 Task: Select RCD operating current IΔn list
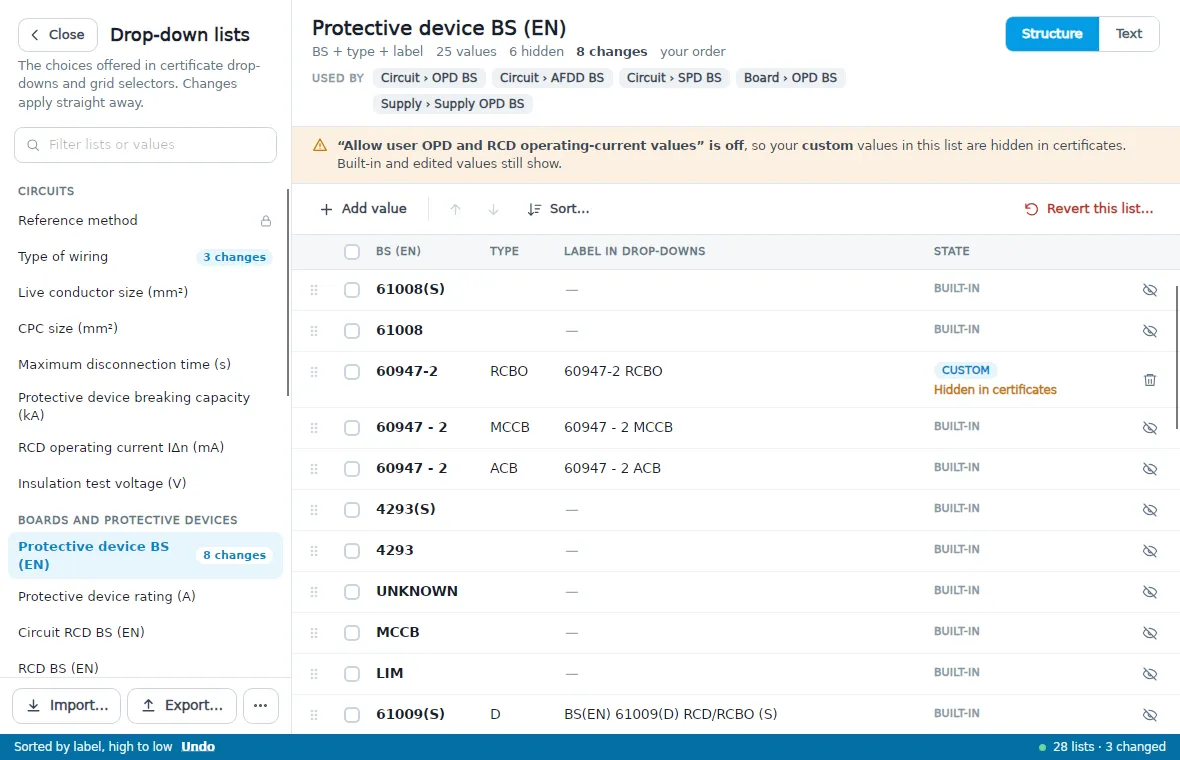tap(144, 447)
